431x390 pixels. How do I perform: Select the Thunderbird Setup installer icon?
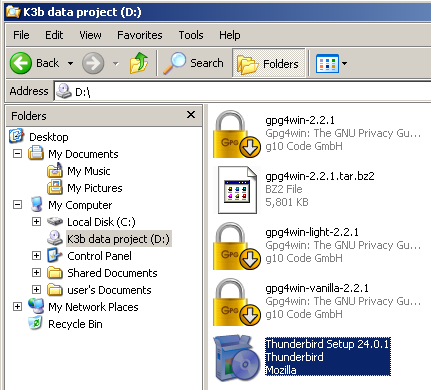237,358
